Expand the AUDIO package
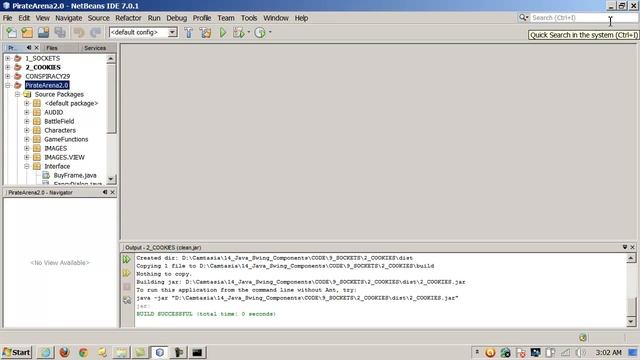Screen dimensions: 640x360 coord(27,112)
